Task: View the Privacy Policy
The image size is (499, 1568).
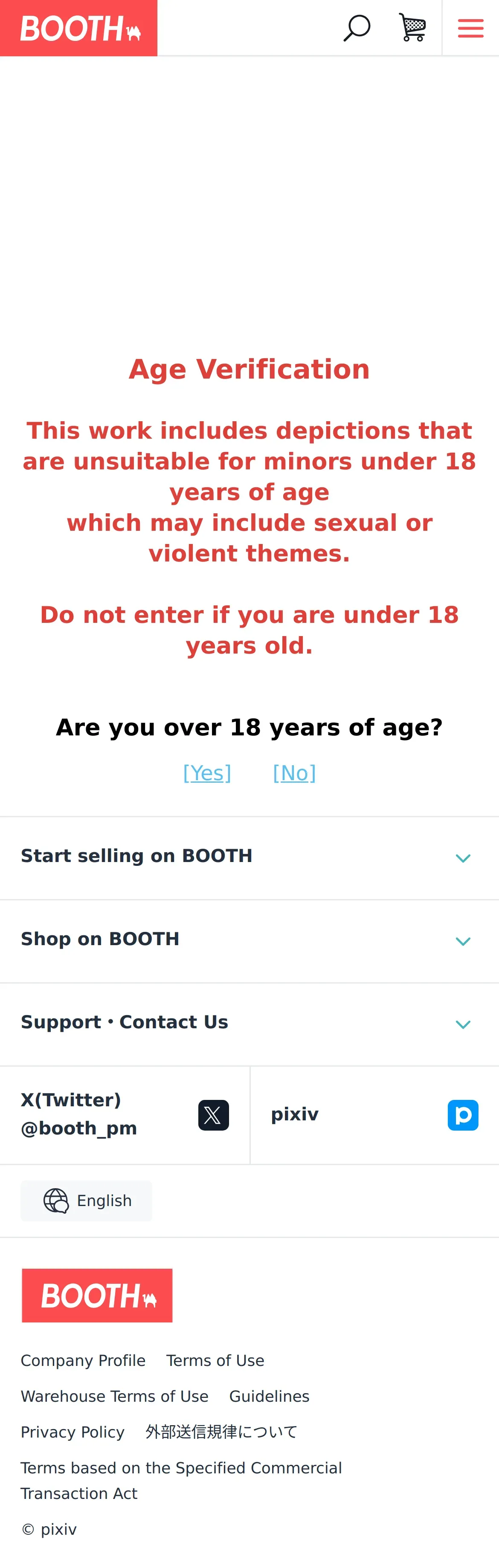Action: (73, 1432)
